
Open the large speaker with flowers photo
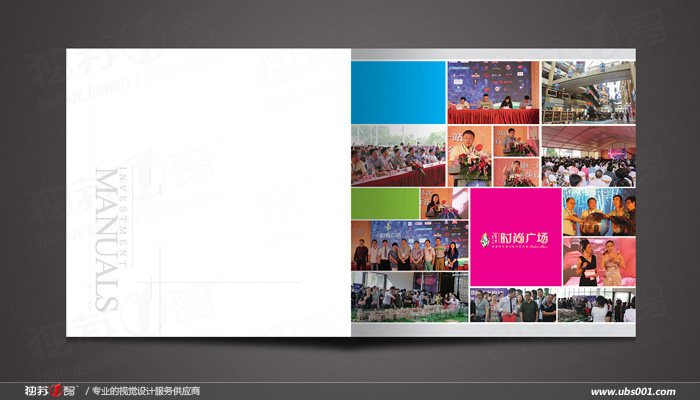click(470, 156)
